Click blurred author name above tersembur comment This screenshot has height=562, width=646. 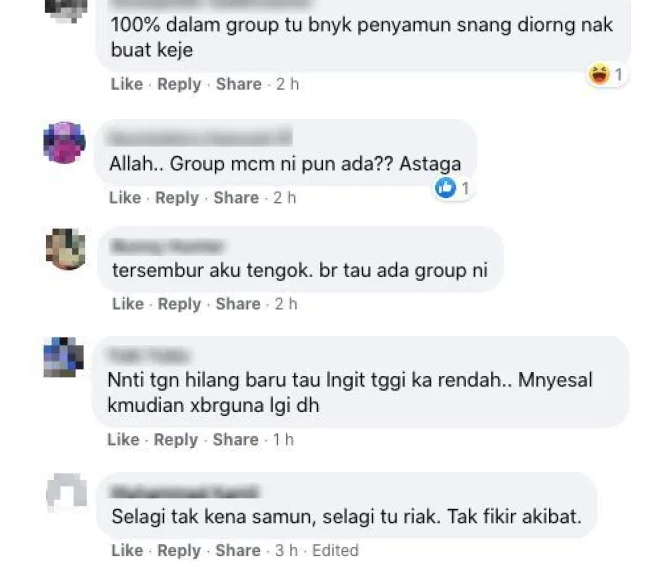tap(169, 246)
